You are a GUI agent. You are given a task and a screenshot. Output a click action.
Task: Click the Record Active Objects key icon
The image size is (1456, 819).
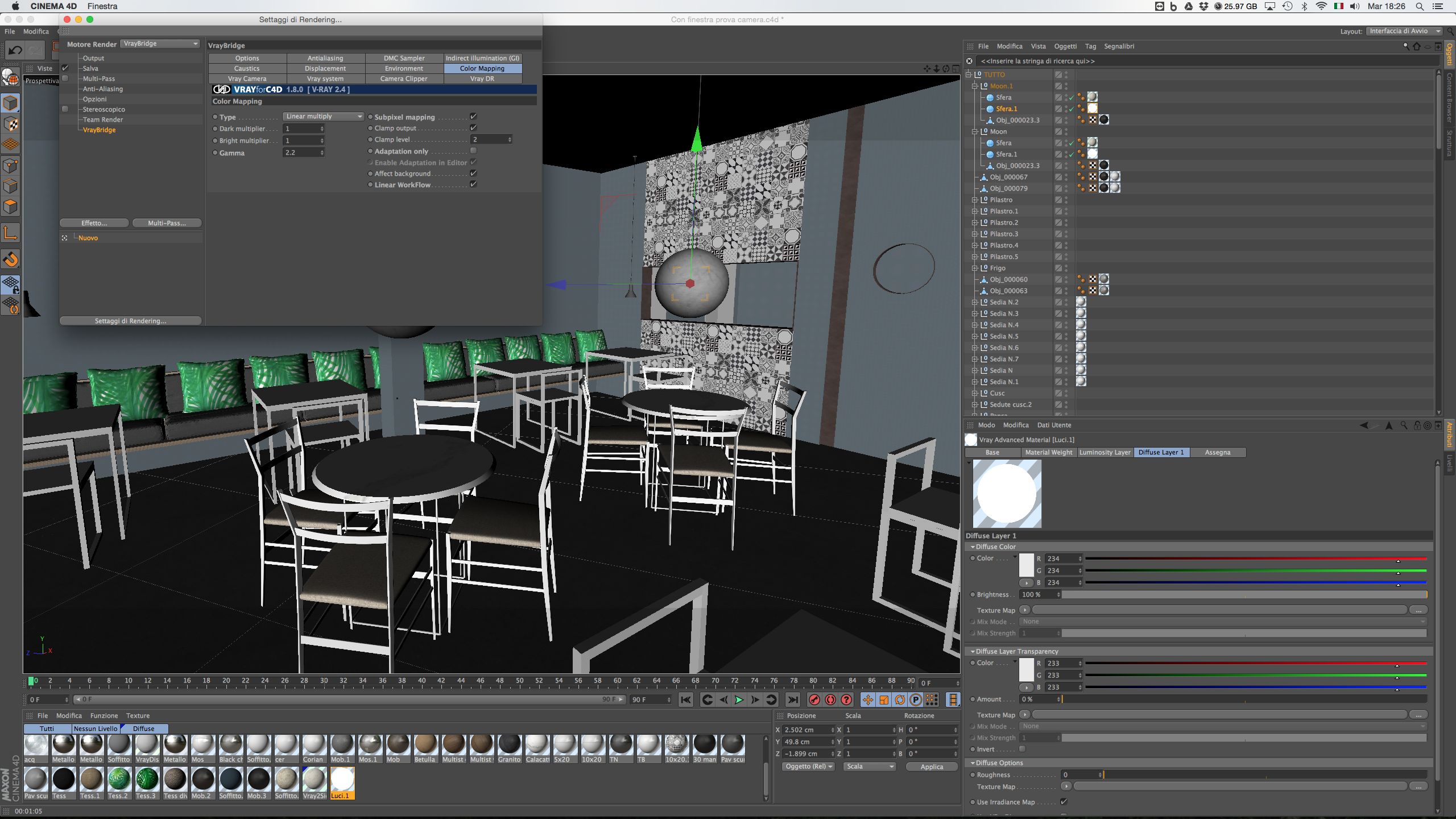814,700
